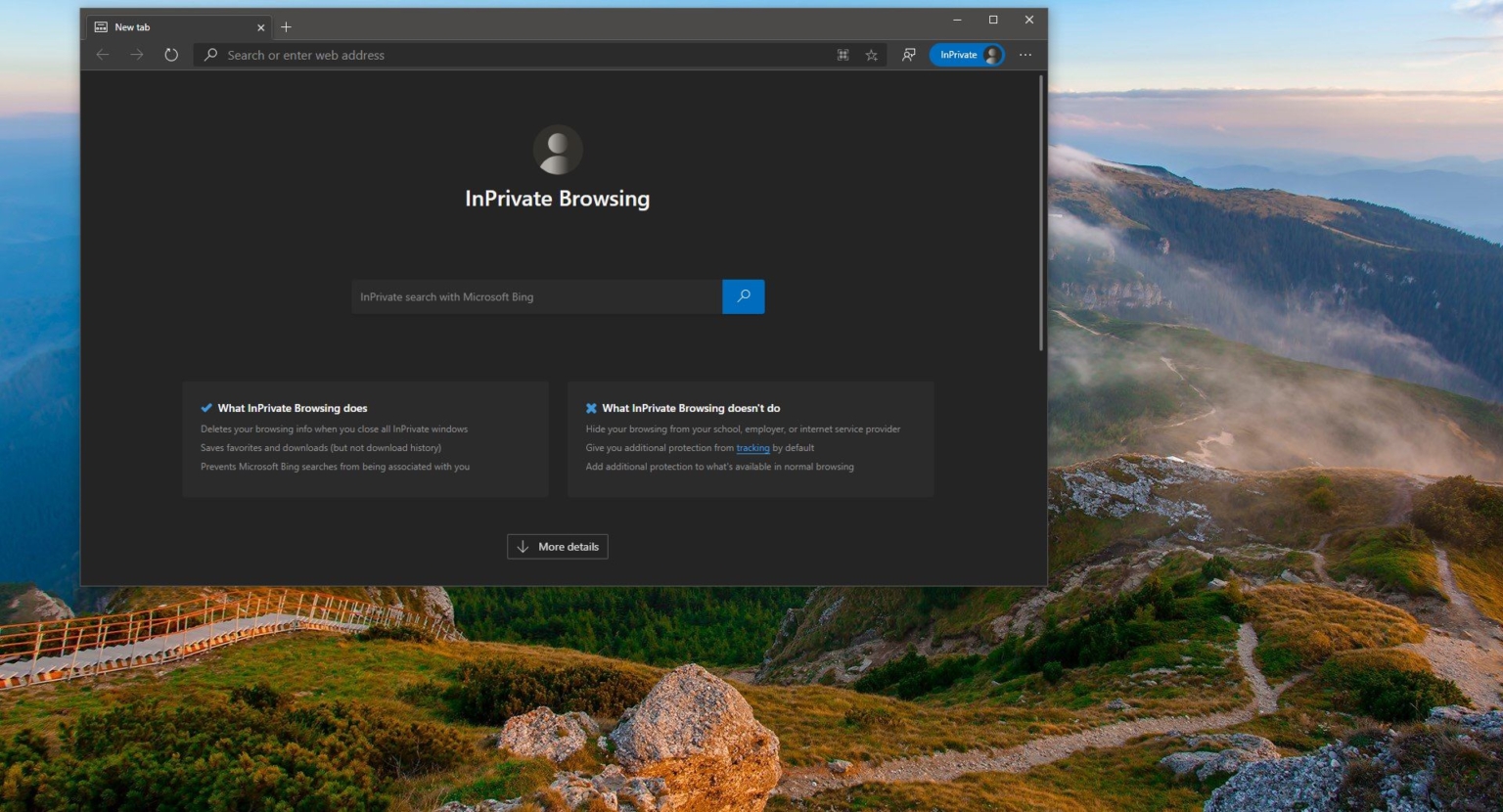Click the checkmark on What InPrivate Browsing does
The height and width of the screenshot is (812, 1503).
pos(205,408)
